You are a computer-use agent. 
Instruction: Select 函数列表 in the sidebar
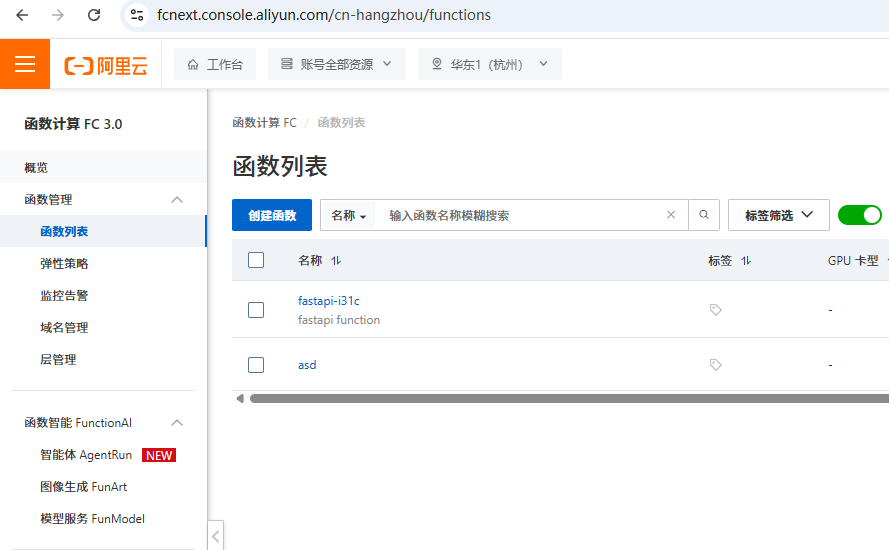103,231
